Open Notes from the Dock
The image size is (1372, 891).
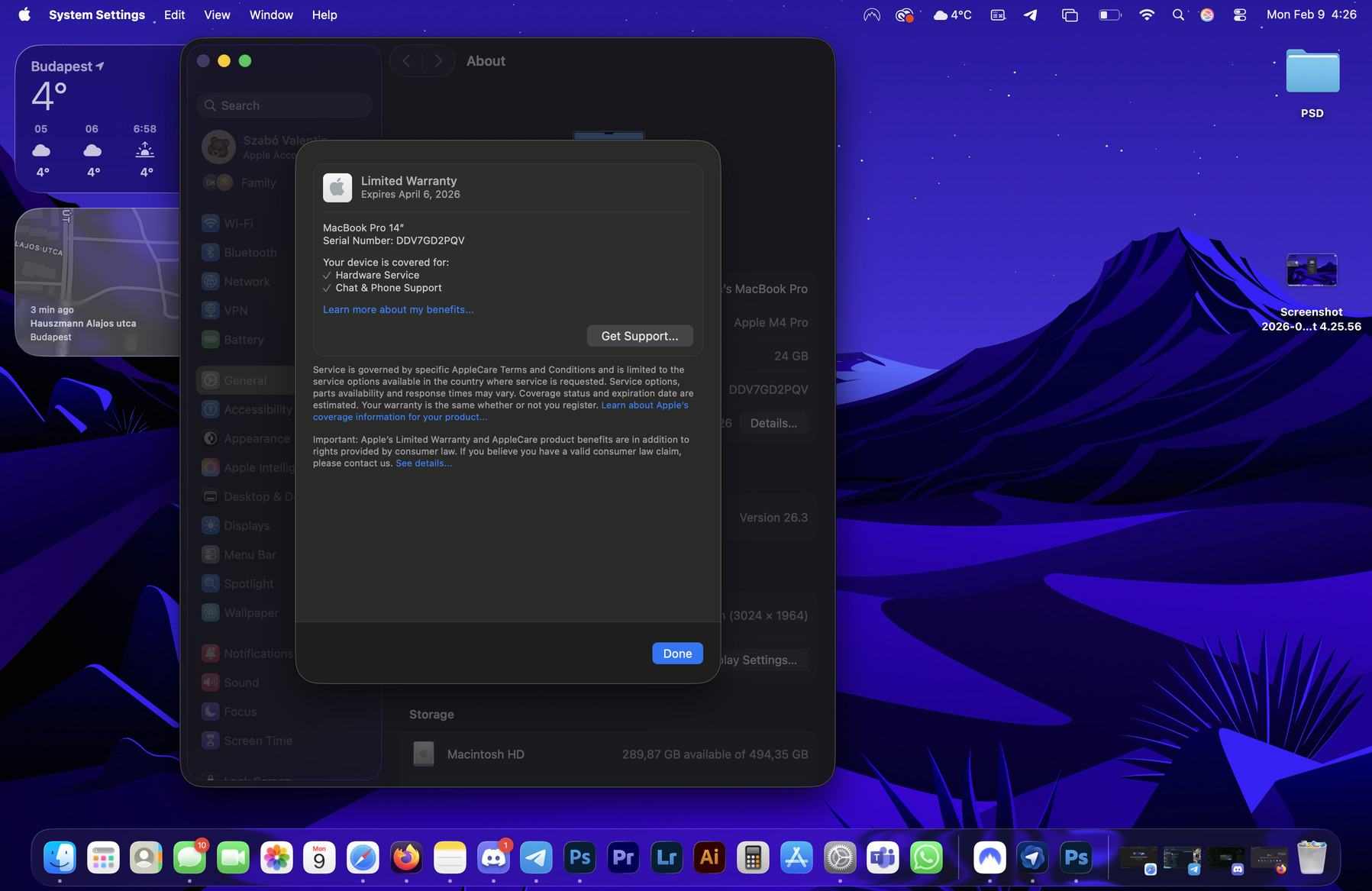click(450, 857)
